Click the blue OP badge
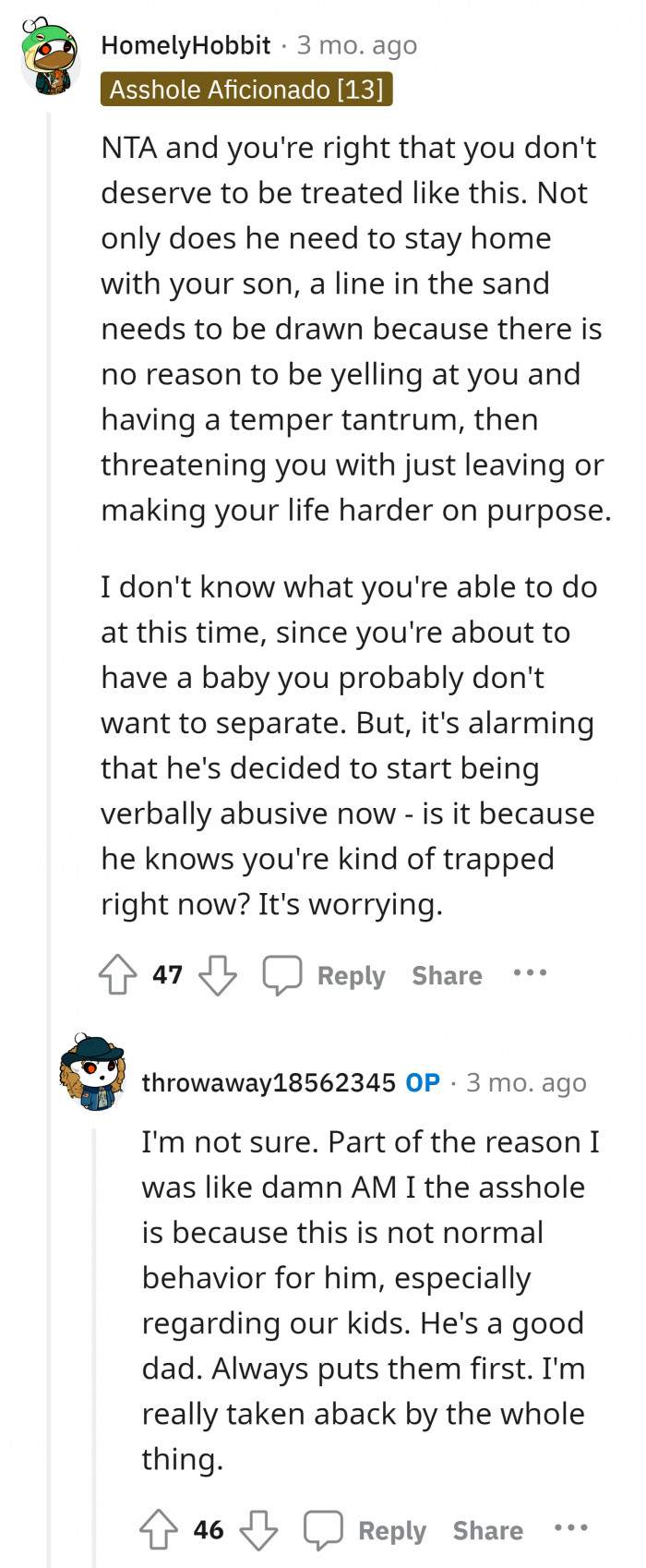The height and width of the screenshot is (1568, 646). tap(423, 1082)
